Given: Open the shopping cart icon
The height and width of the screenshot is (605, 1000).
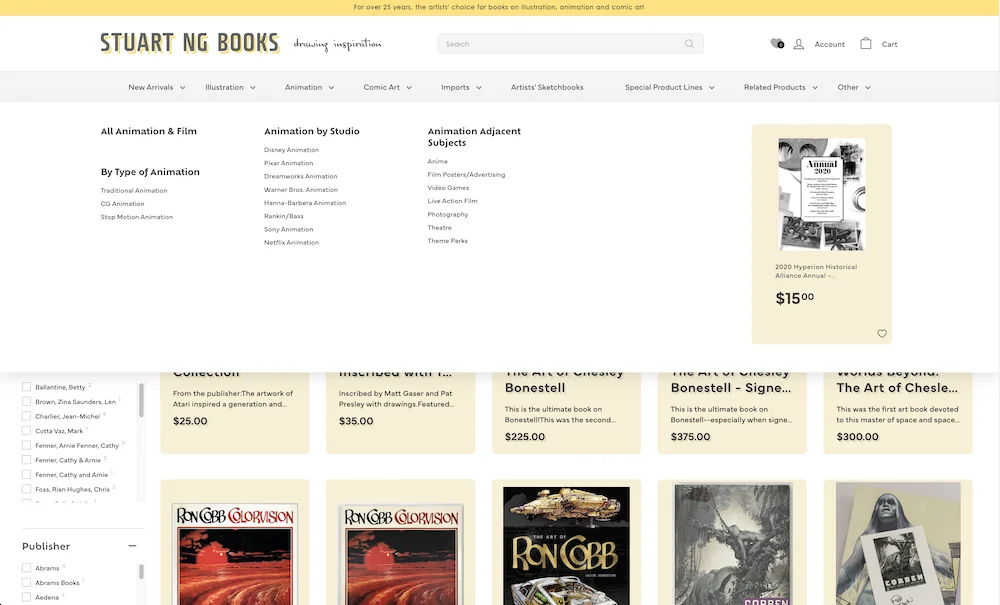Looking at the screenshot, I should pos(865,43).
